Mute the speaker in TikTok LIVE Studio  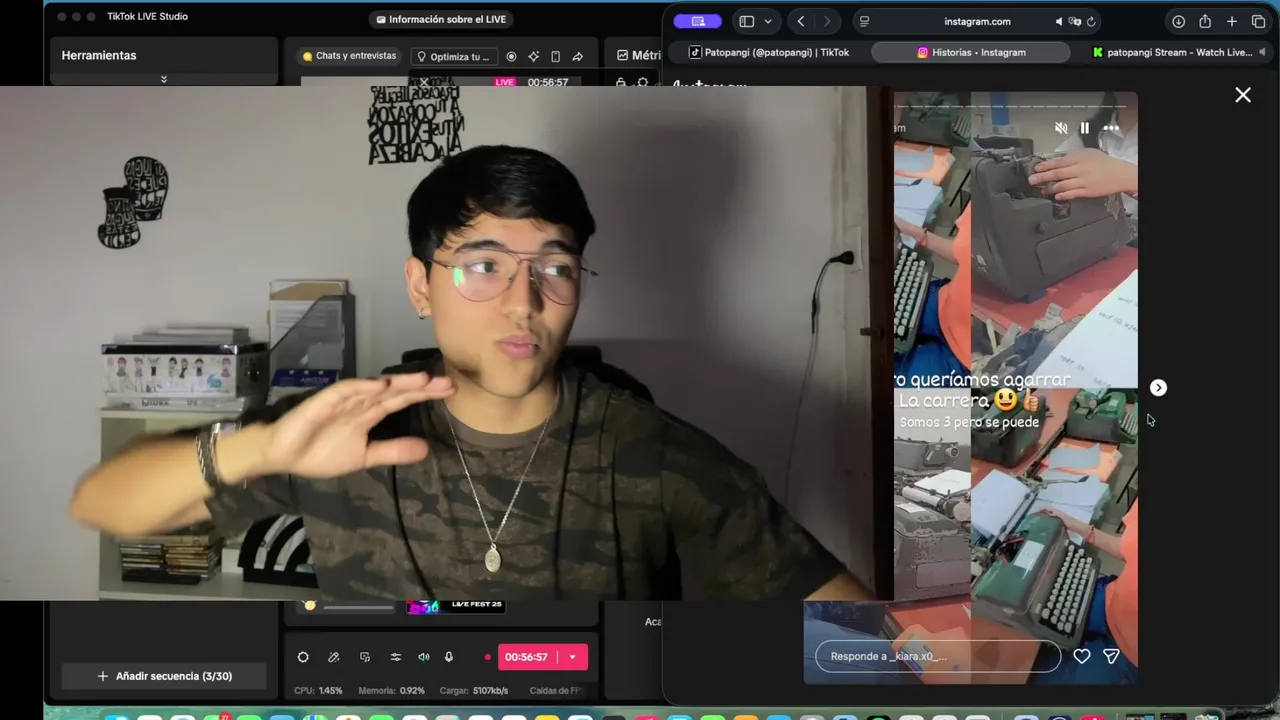[424, 657]
